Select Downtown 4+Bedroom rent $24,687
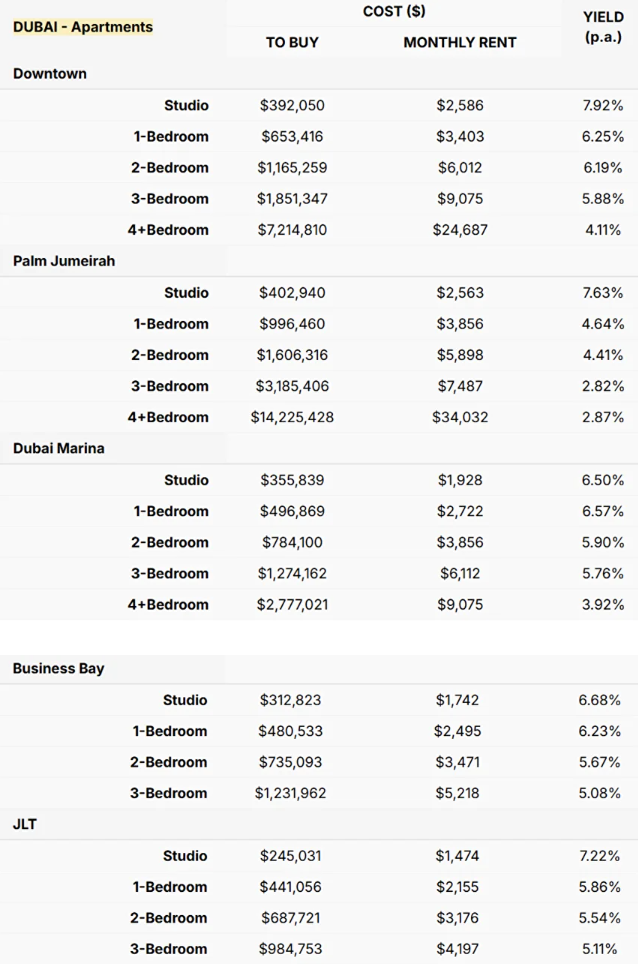 tap(460, 230)
